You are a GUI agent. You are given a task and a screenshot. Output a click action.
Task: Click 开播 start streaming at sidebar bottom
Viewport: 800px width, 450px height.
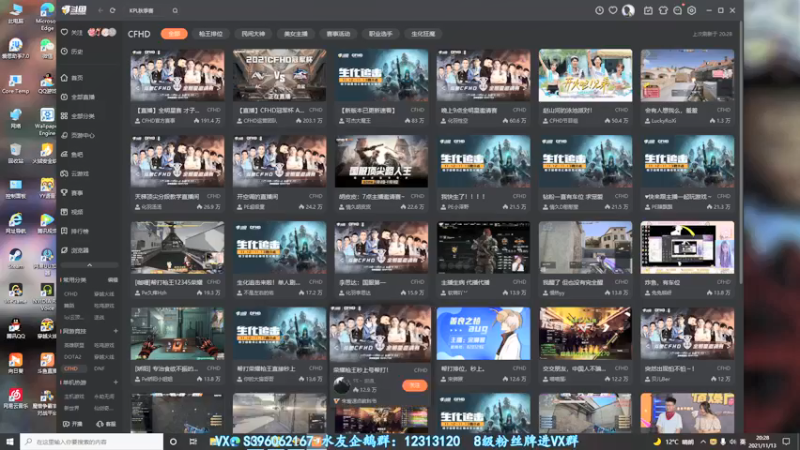tap(73, 424)
